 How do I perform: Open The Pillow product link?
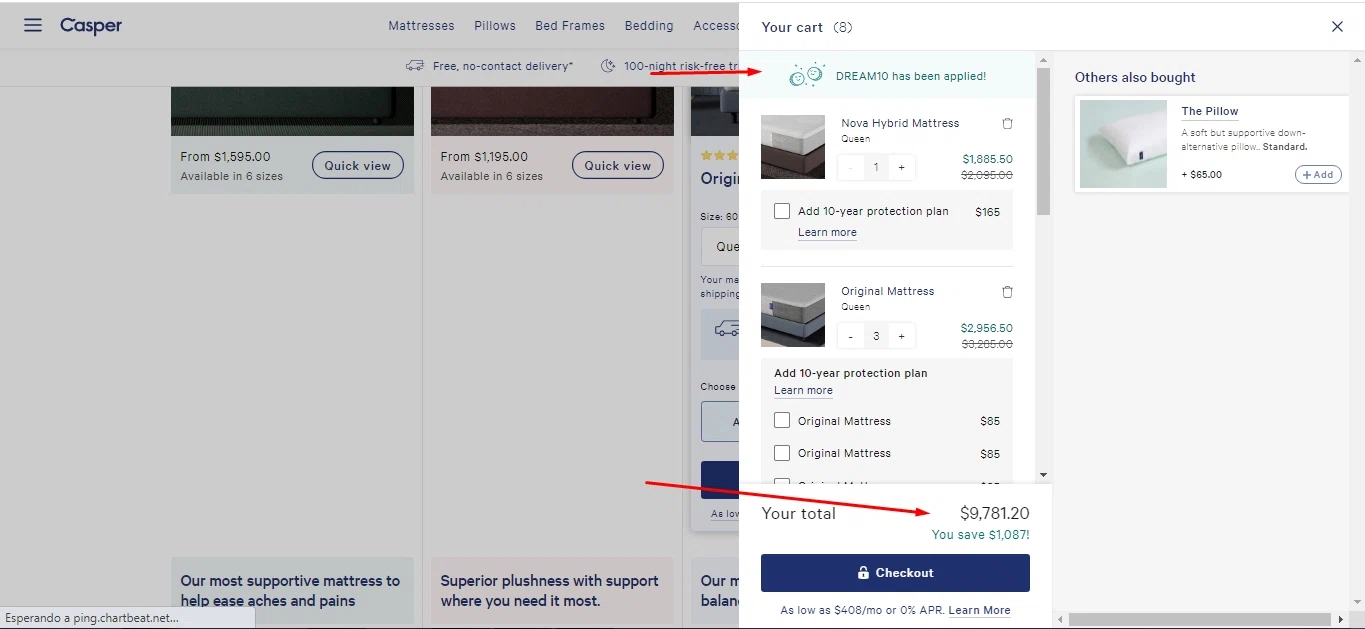pos(1210,111)
